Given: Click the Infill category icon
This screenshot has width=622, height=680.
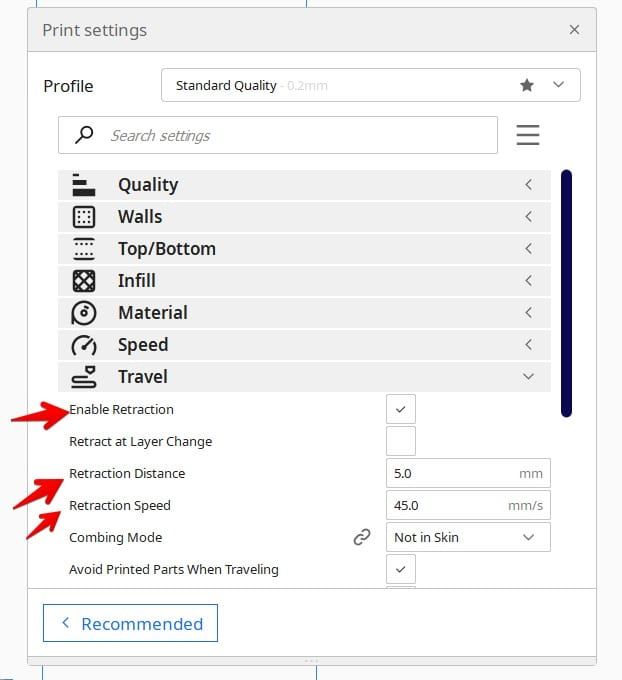Looking at the screenshot, I should [84, 281].
